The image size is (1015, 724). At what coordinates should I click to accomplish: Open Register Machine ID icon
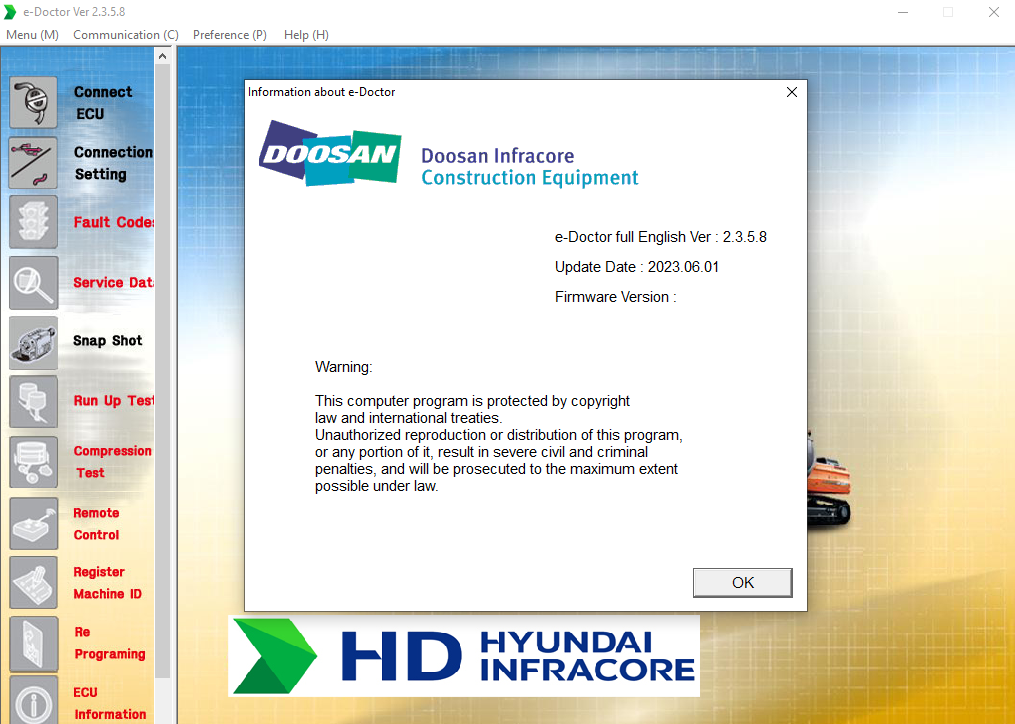click(x=34, y=583)
